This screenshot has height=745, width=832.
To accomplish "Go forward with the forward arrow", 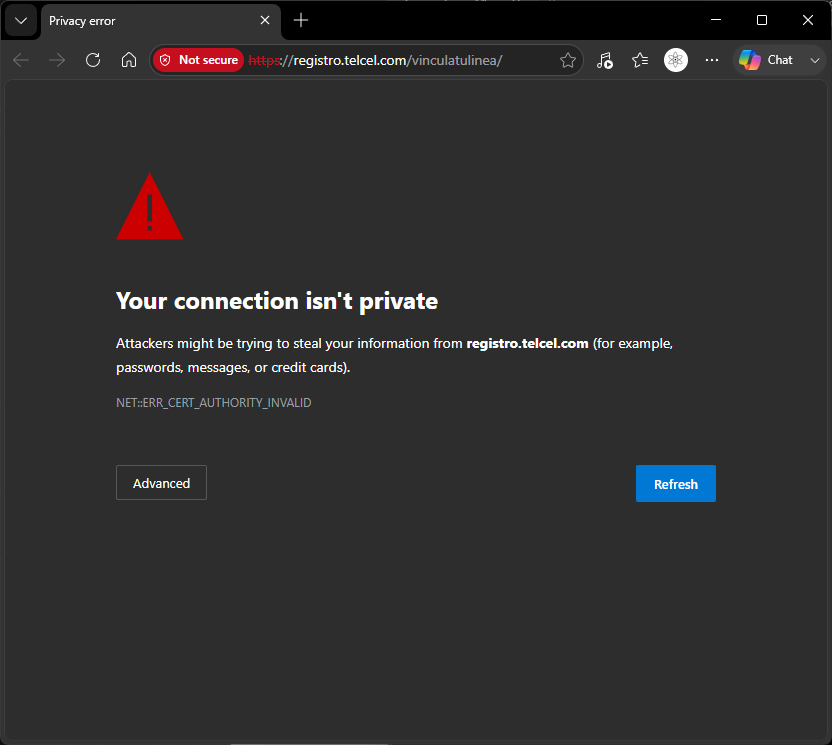I will (x=57, y=60).
